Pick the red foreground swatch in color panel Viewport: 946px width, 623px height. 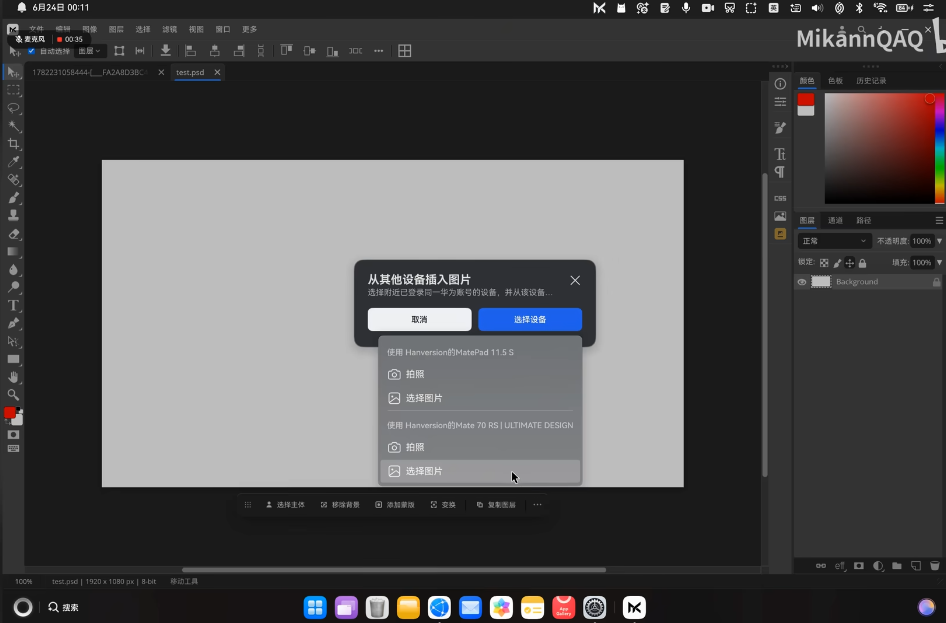click(x=806, y=100)
